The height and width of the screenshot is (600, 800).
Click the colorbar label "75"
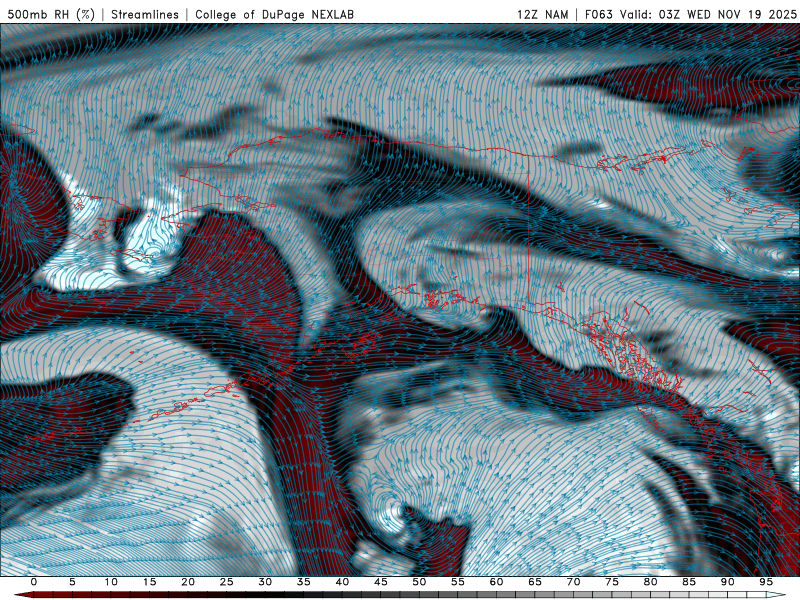[x=612, y=582]
